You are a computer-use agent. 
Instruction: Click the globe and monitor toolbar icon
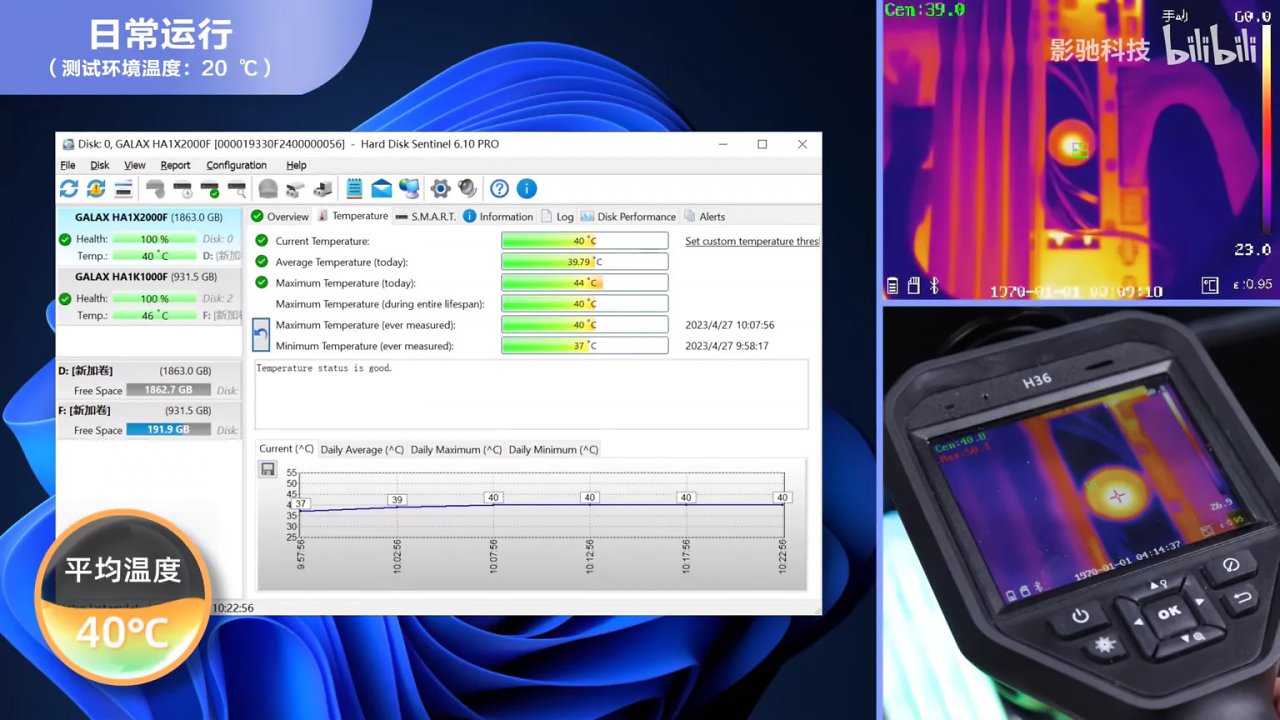(x=409, y=188)
